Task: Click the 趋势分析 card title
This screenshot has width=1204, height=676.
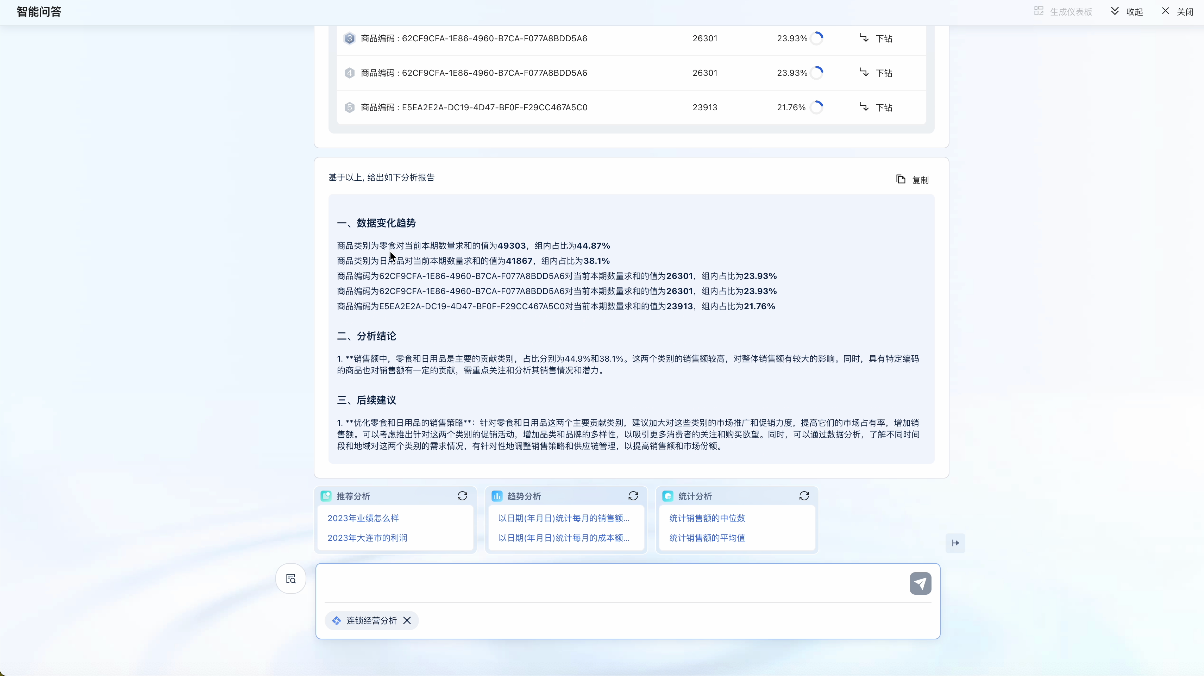Action: click(524, 496)
